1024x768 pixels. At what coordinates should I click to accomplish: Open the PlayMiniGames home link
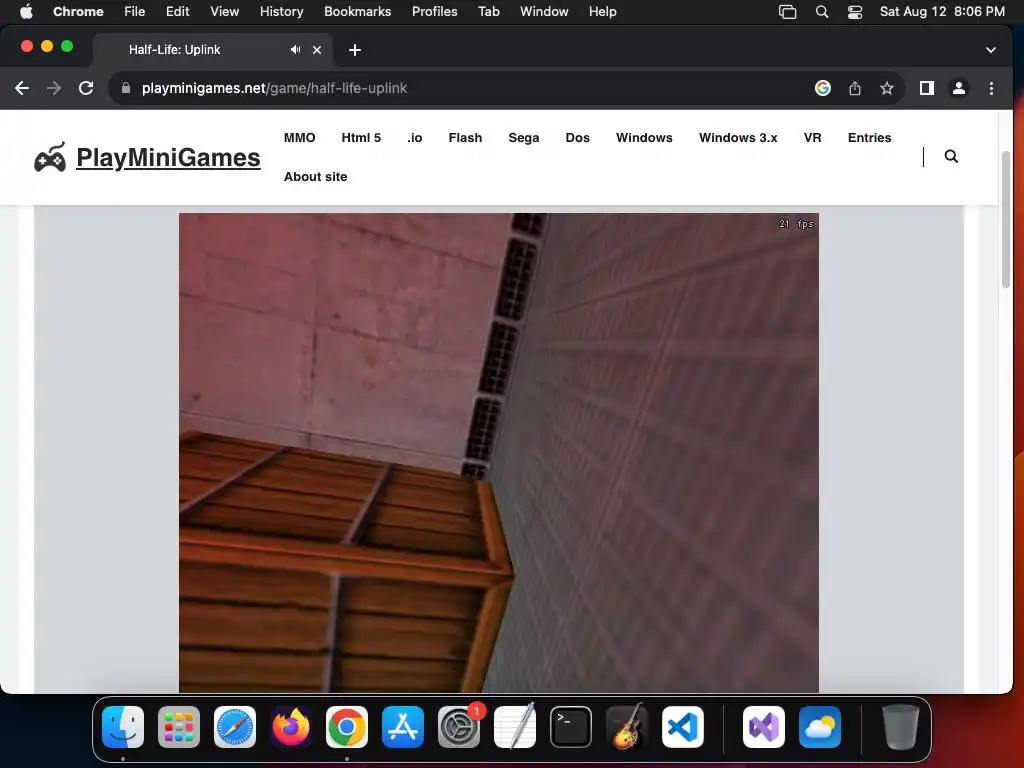[168, 157]
